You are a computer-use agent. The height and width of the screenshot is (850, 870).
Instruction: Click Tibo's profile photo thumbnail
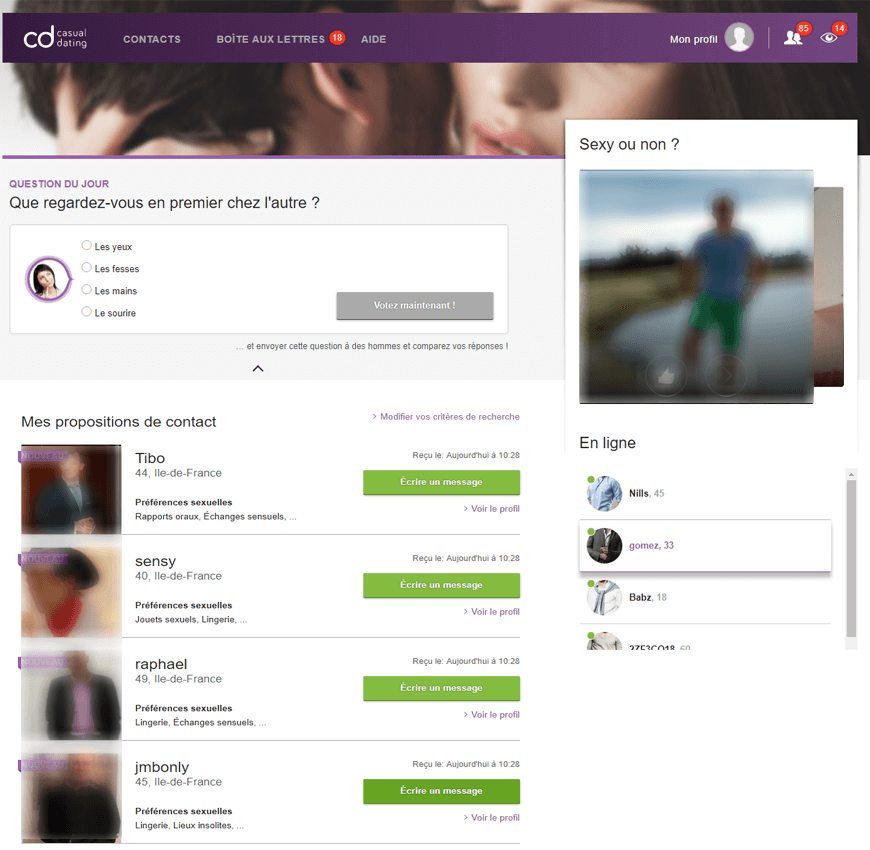[70, 489]
